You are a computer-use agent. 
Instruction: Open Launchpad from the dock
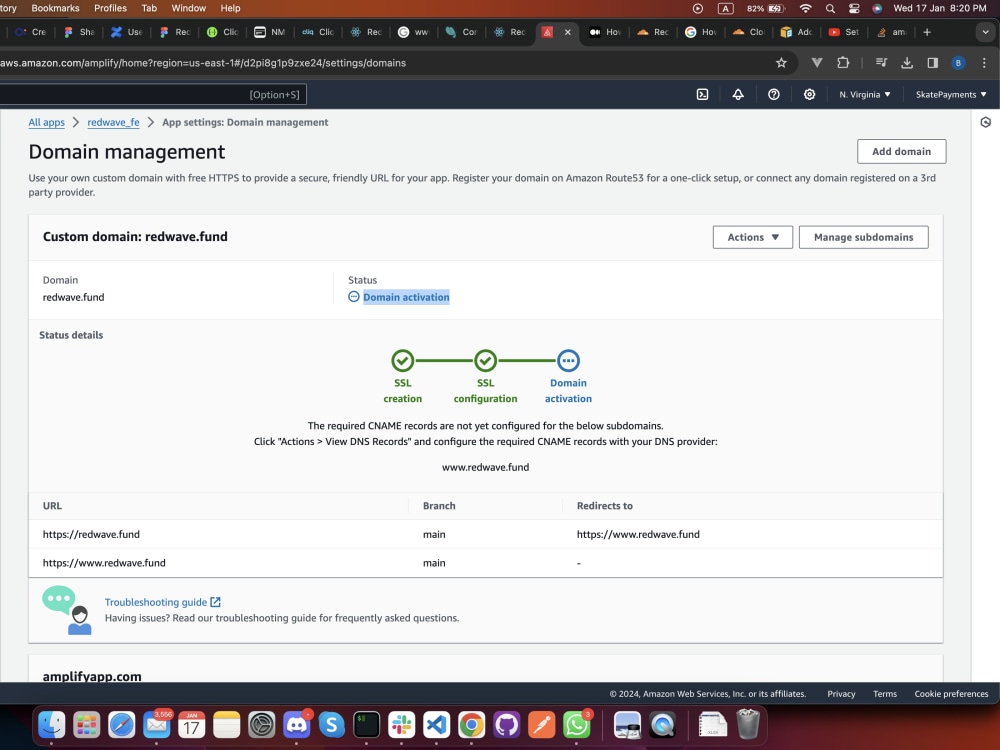coord(87,725)
